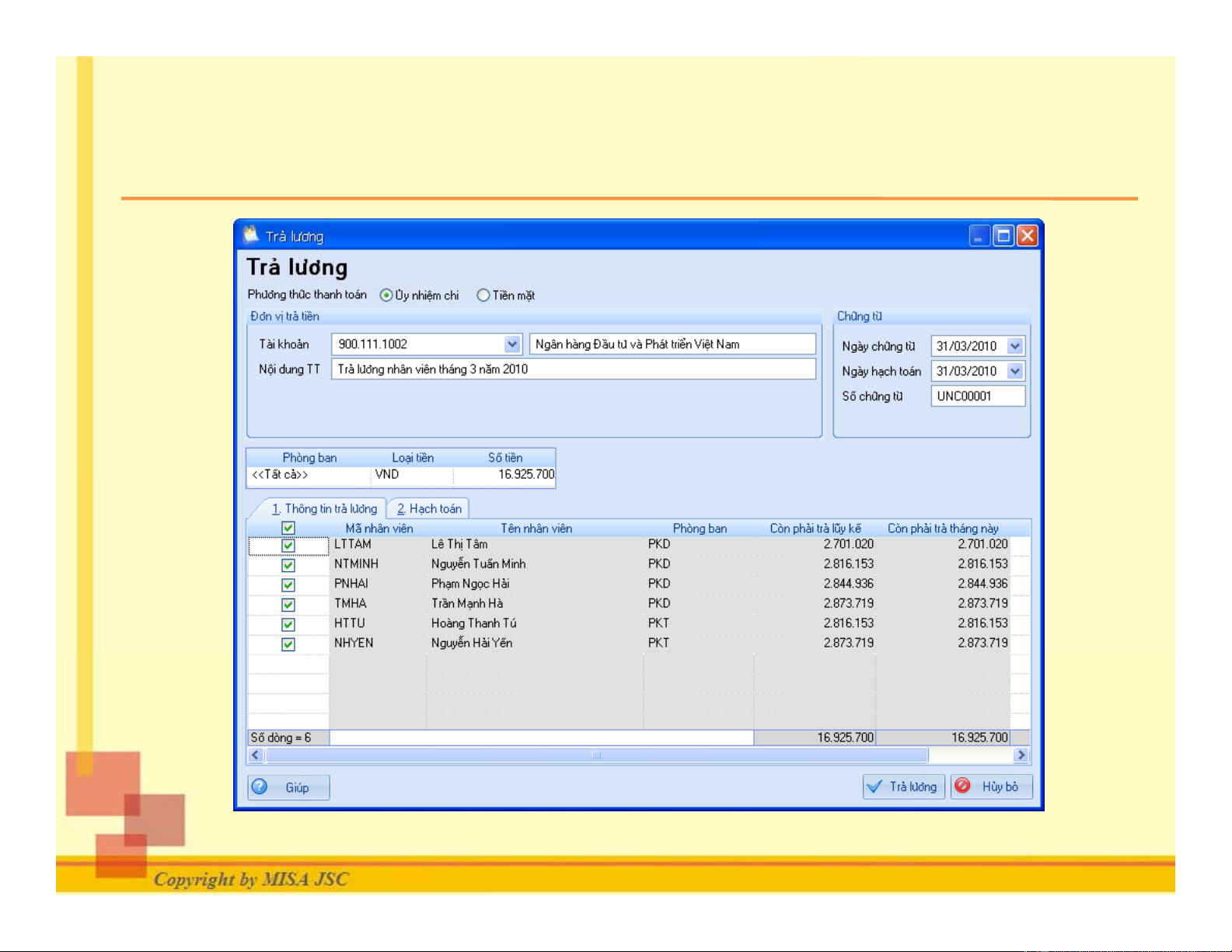Click the Trả lương window title icon
This screenshot has width=1232, height=952.
pyautogui.click(x=250, y=235)
